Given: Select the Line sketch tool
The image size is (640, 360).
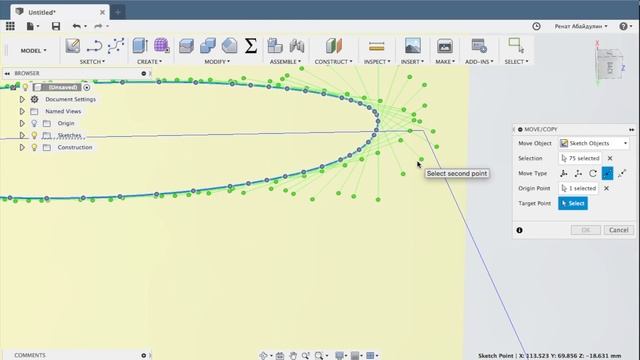Looking at the screenshot, I should (94, 46).
